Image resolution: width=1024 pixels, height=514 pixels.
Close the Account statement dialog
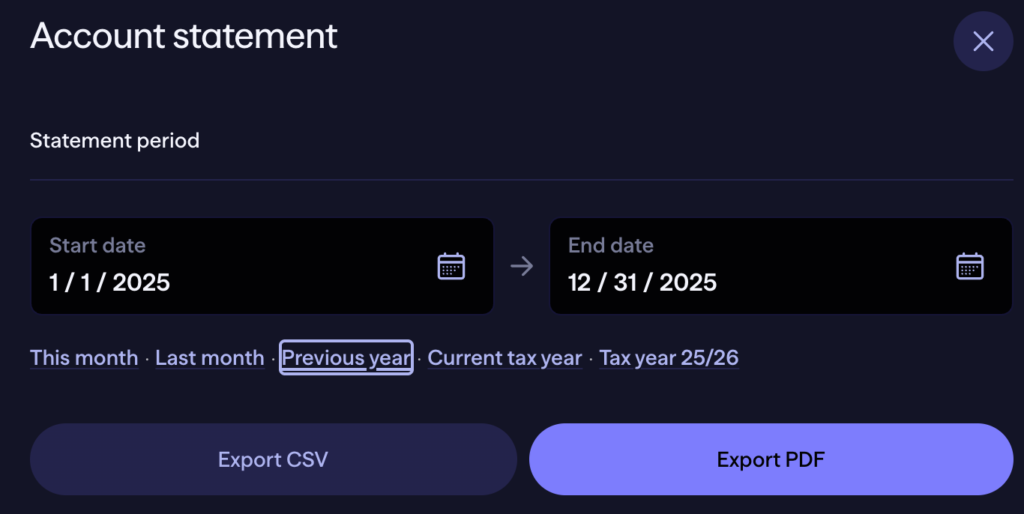(x=983, y=41)
